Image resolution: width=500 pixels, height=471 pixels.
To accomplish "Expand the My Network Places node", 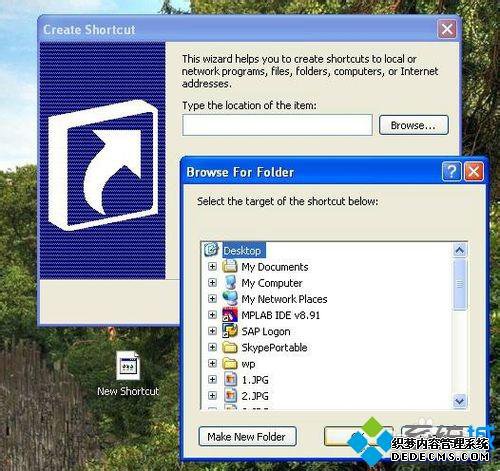I will point(212,299).
